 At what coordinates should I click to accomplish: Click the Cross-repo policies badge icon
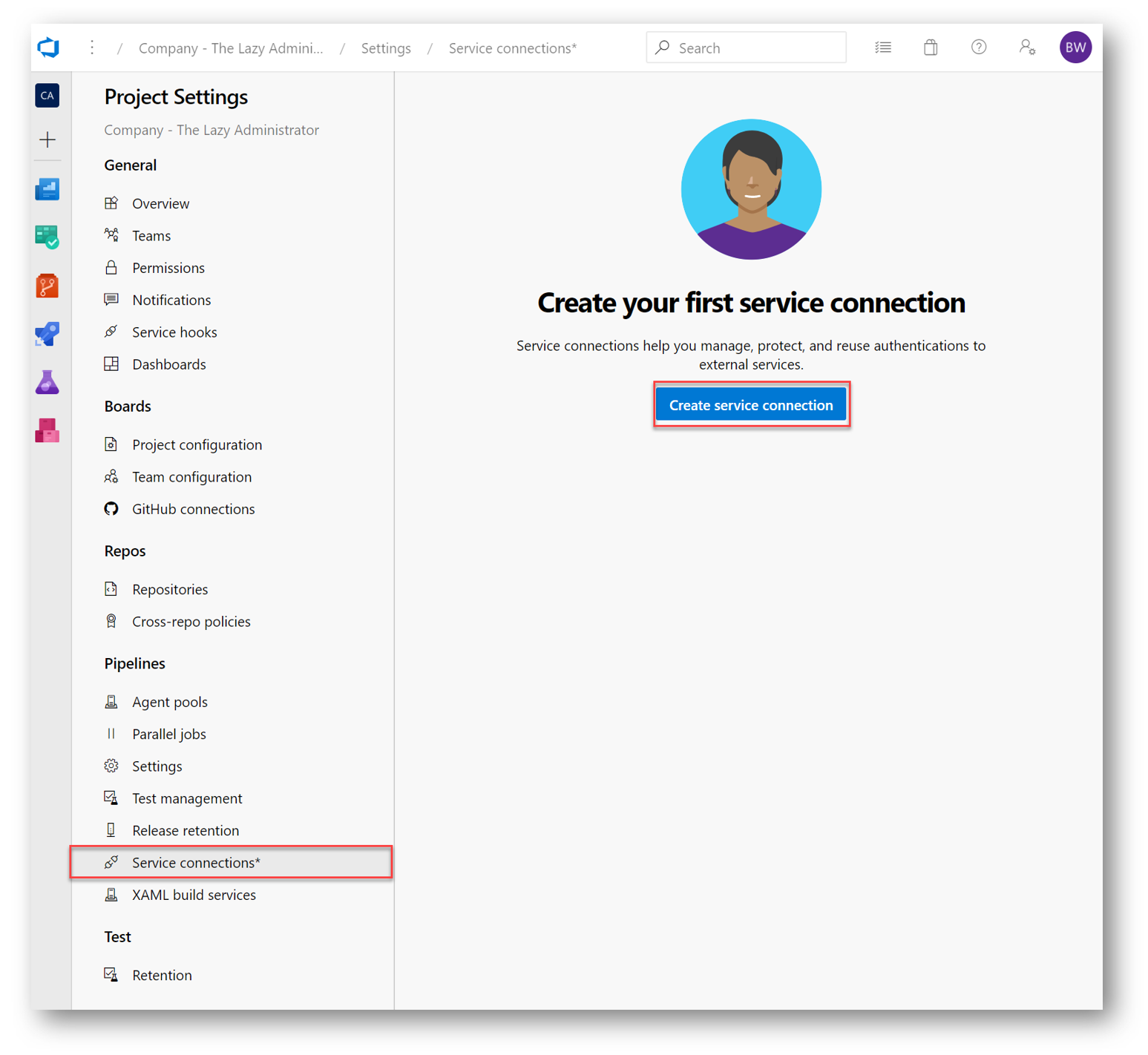111,621
